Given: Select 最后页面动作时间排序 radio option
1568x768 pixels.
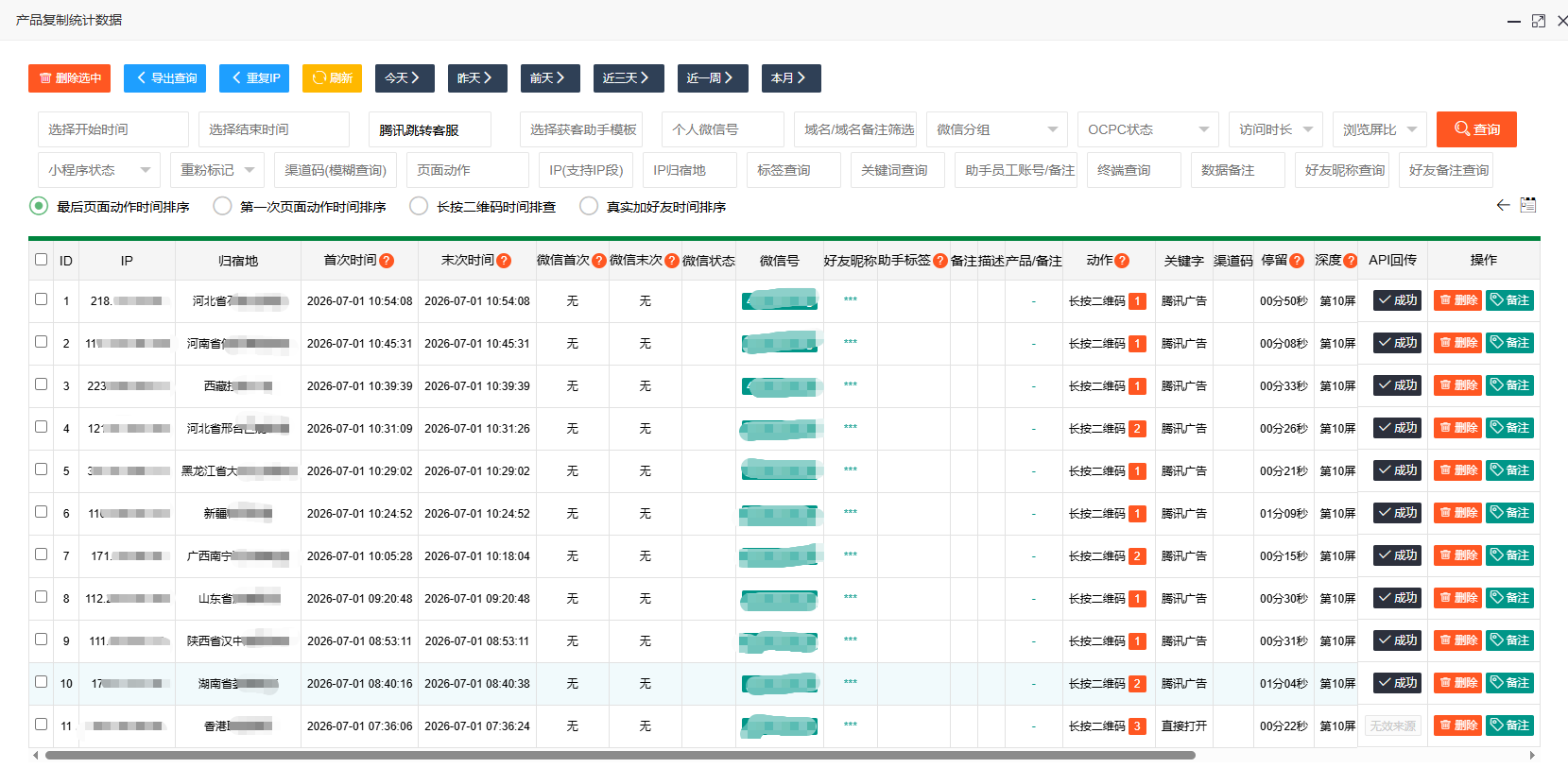Looking at the screenshot, I should point(39,206).
